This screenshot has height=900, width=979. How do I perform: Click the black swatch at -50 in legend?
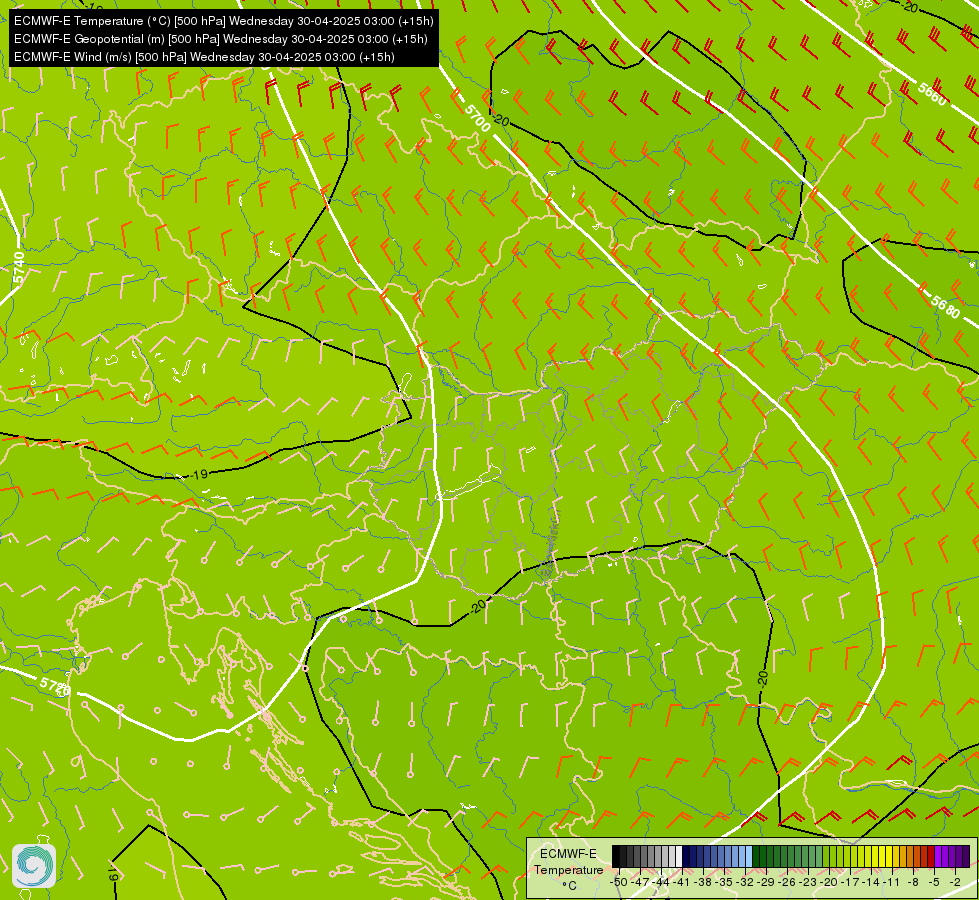(616, 856)
